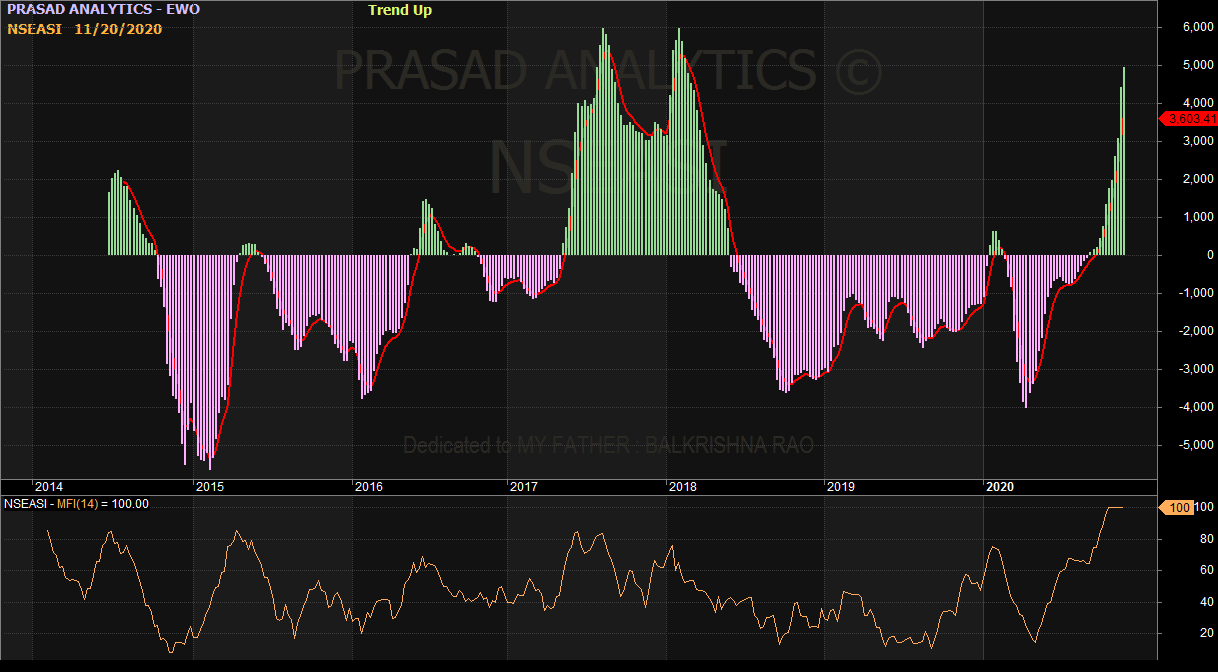Viewport: 1218px width, 672px height.
Task: Click the 2014 year marker on timeline
Action: (50, 487)
